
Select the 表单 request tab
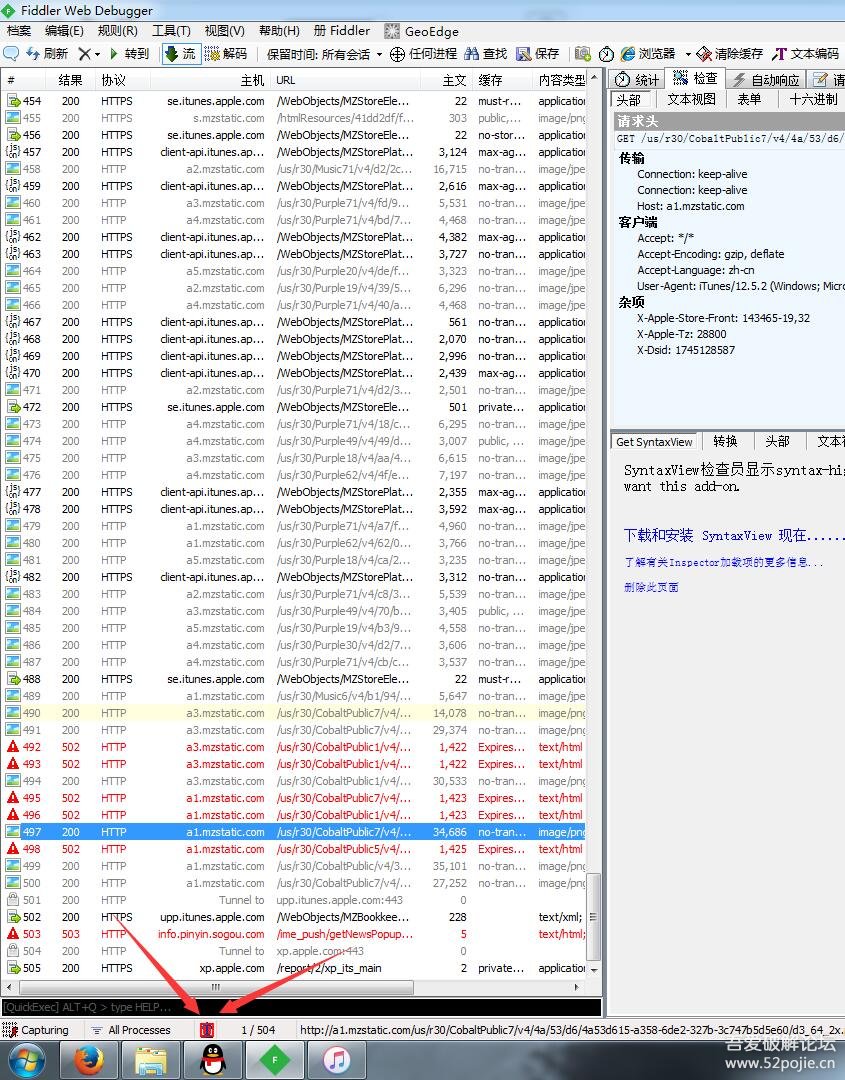click(749, 99)
